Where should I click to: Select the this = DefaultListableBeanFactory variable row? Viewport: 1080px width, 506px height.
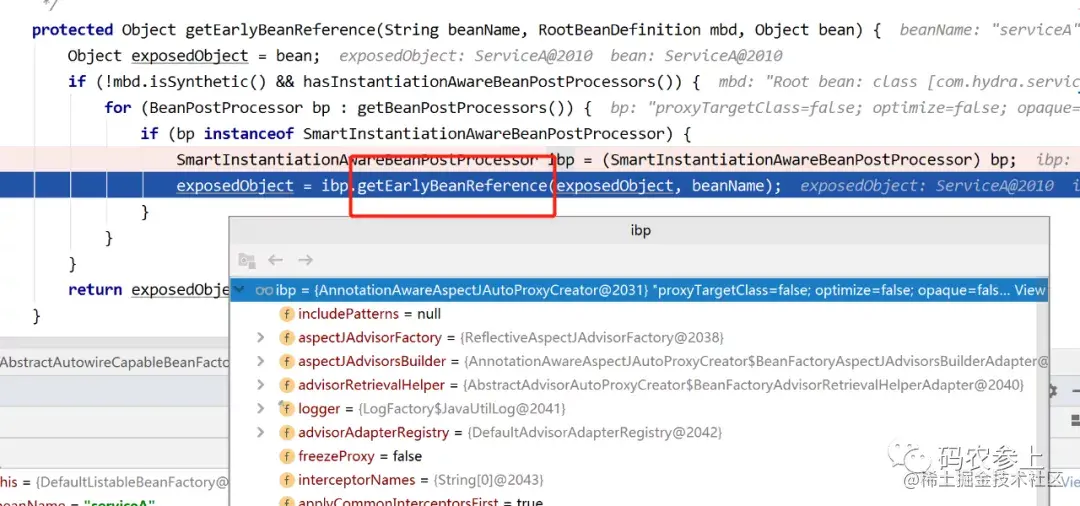point(114,482)
